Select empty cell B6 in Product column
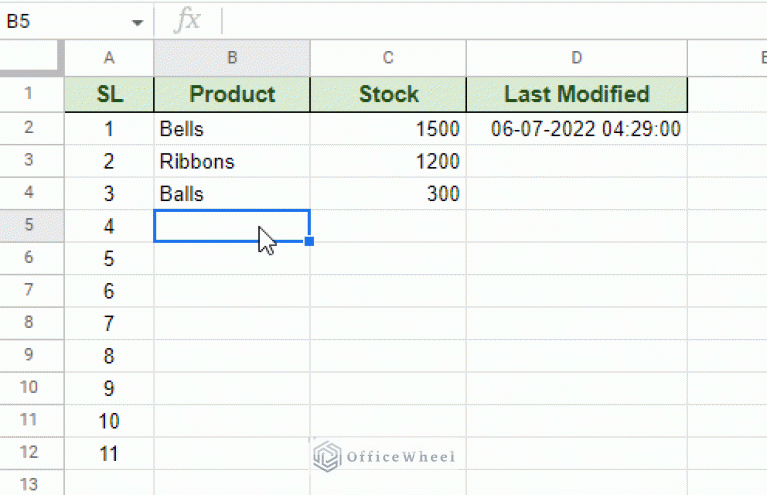767x495 pixels. click(x=232, y=258)
